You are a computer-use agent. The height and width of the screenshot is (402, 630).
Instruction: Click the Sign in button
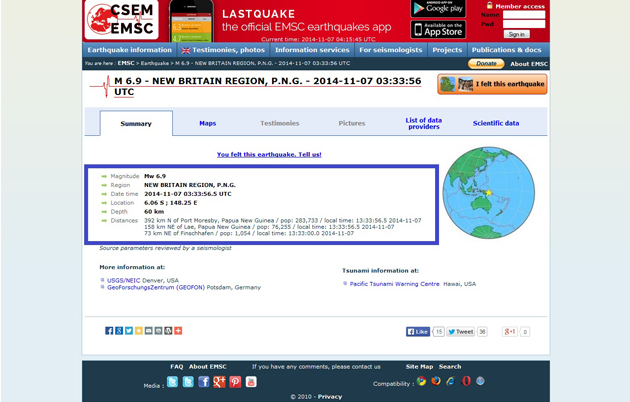pos(516,34)
